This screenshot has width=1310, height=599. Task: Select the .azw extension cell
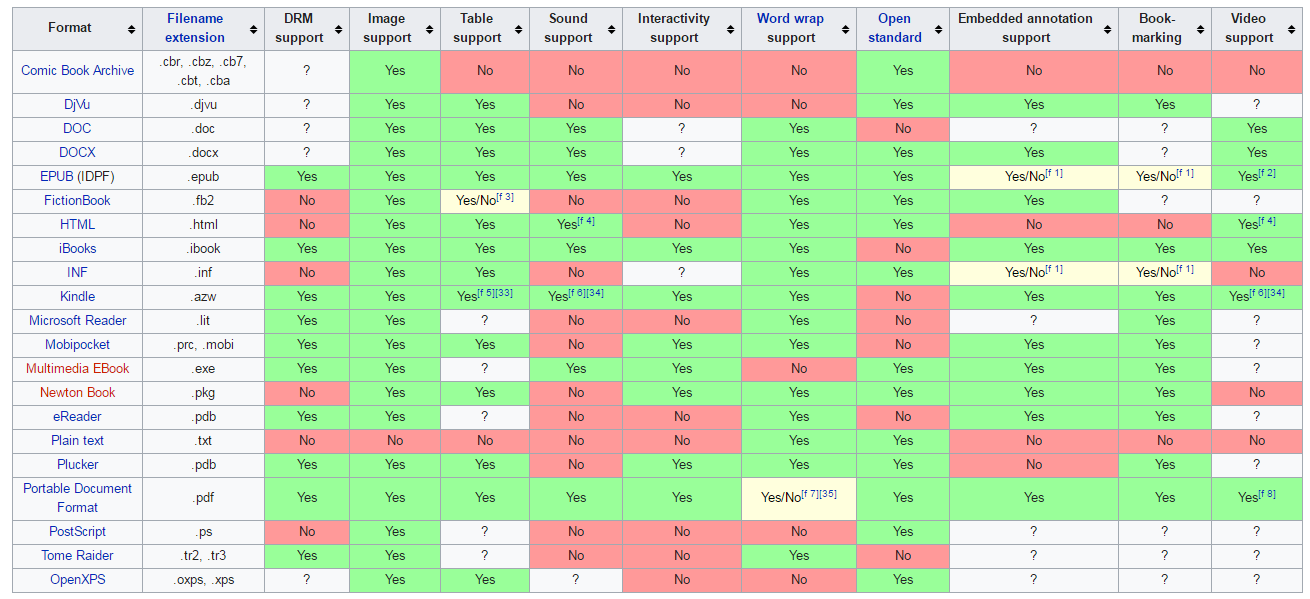(204, 297)
